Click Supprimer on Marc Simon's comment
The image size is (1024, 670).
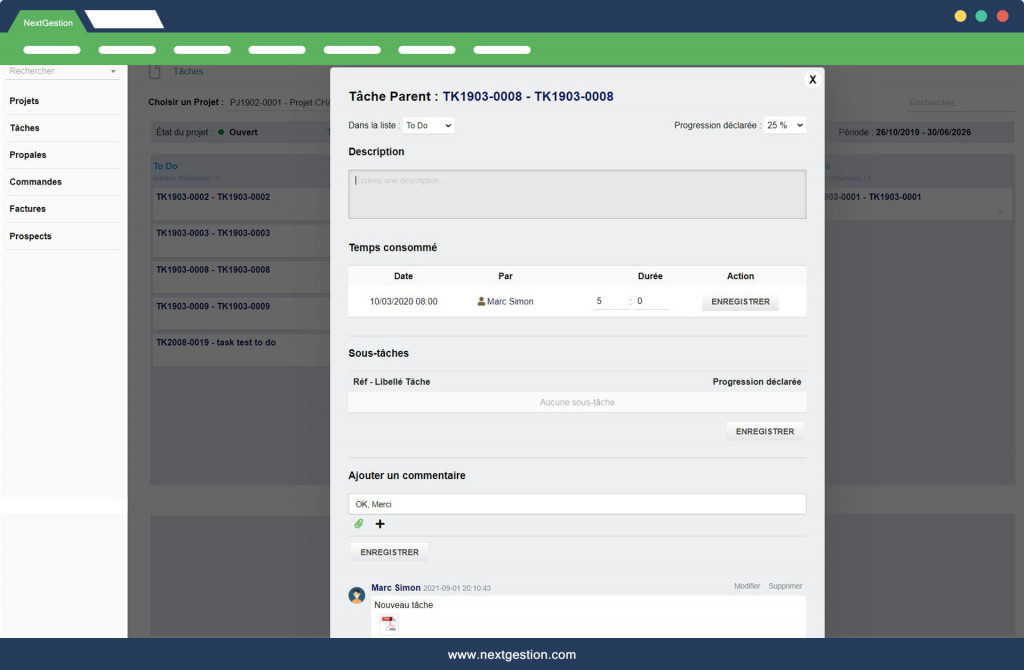785,586
